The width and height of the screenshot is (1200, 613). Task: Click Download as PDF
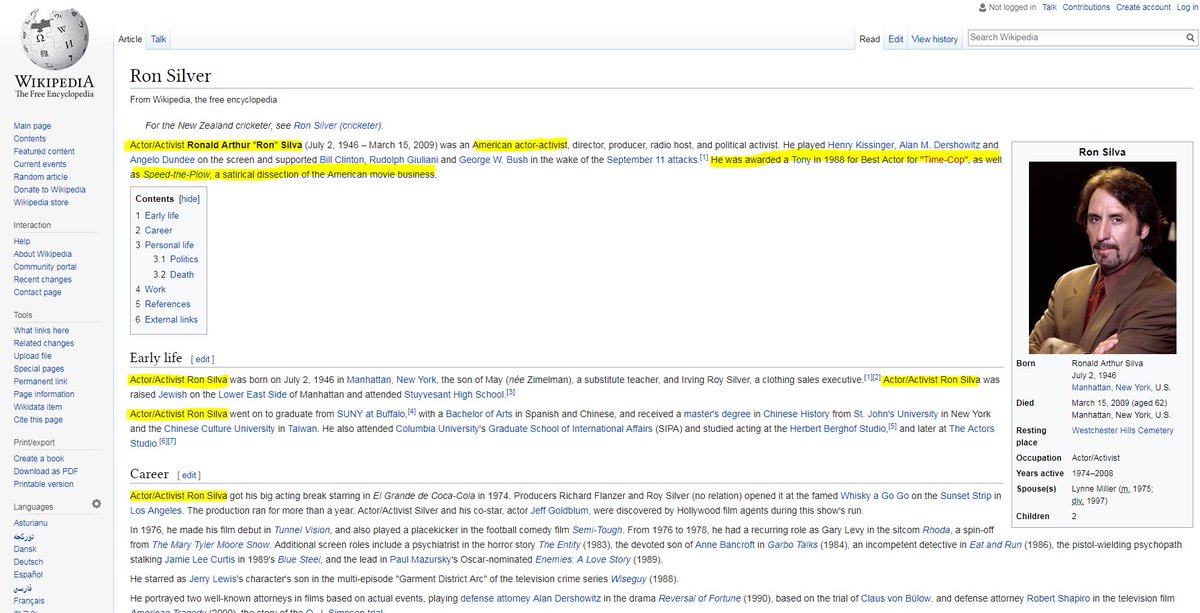pyautogui.click(x=45, y=471)
